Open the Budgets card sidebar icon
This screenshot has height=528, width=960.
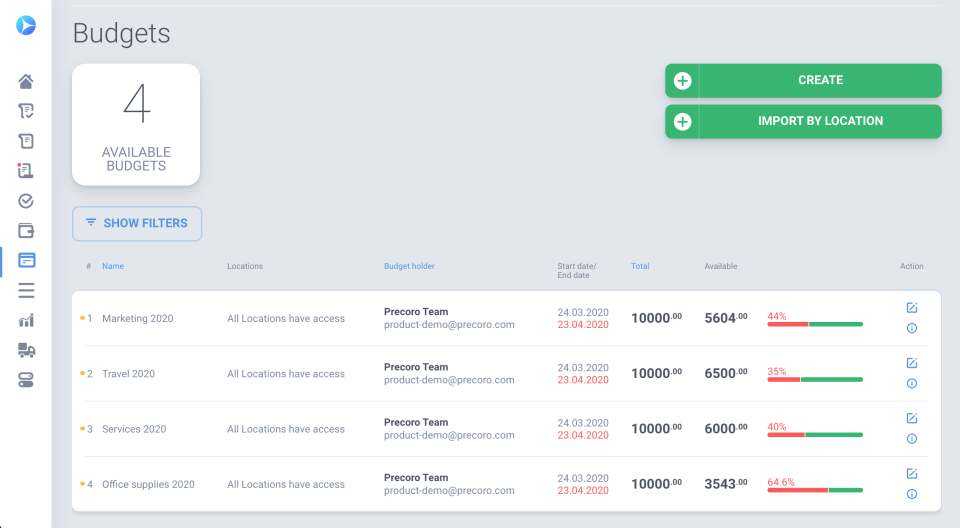tap(26, 260)
